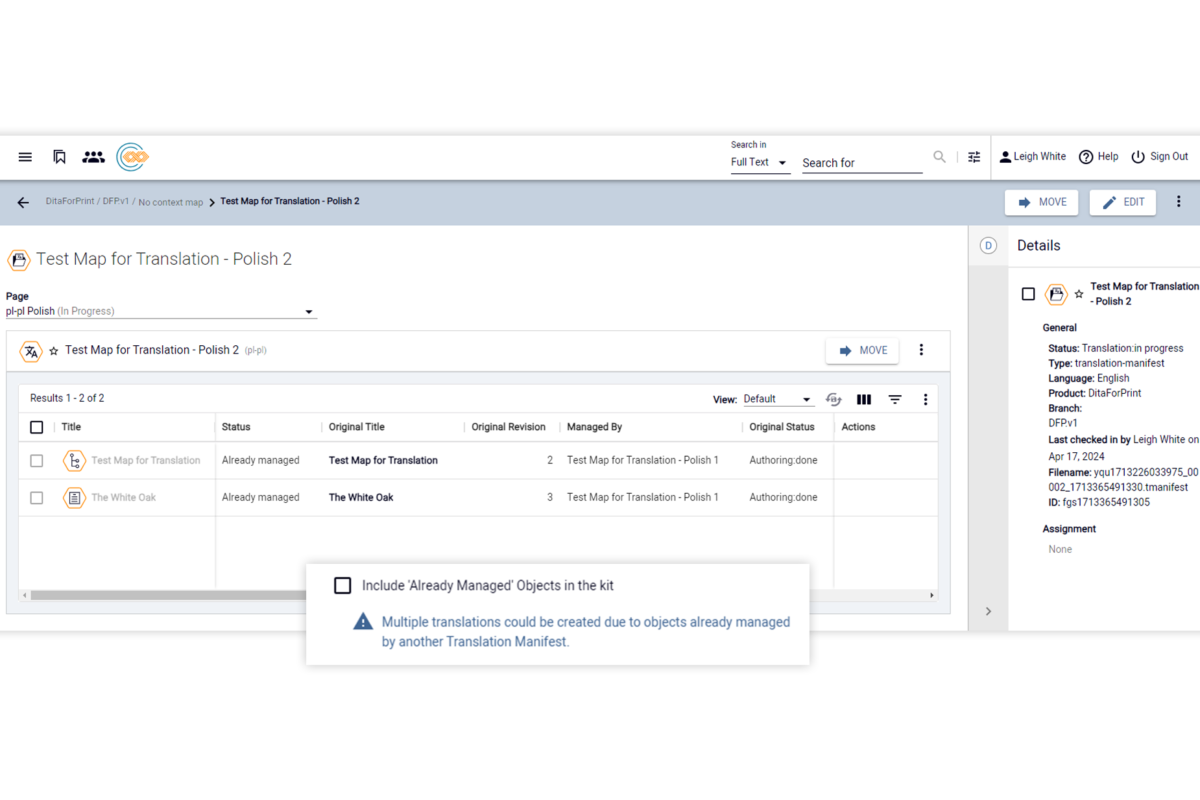Sort by the Status column header
Image resolution: width=1200 pixels, height=800 pixels.
[236, 427]
